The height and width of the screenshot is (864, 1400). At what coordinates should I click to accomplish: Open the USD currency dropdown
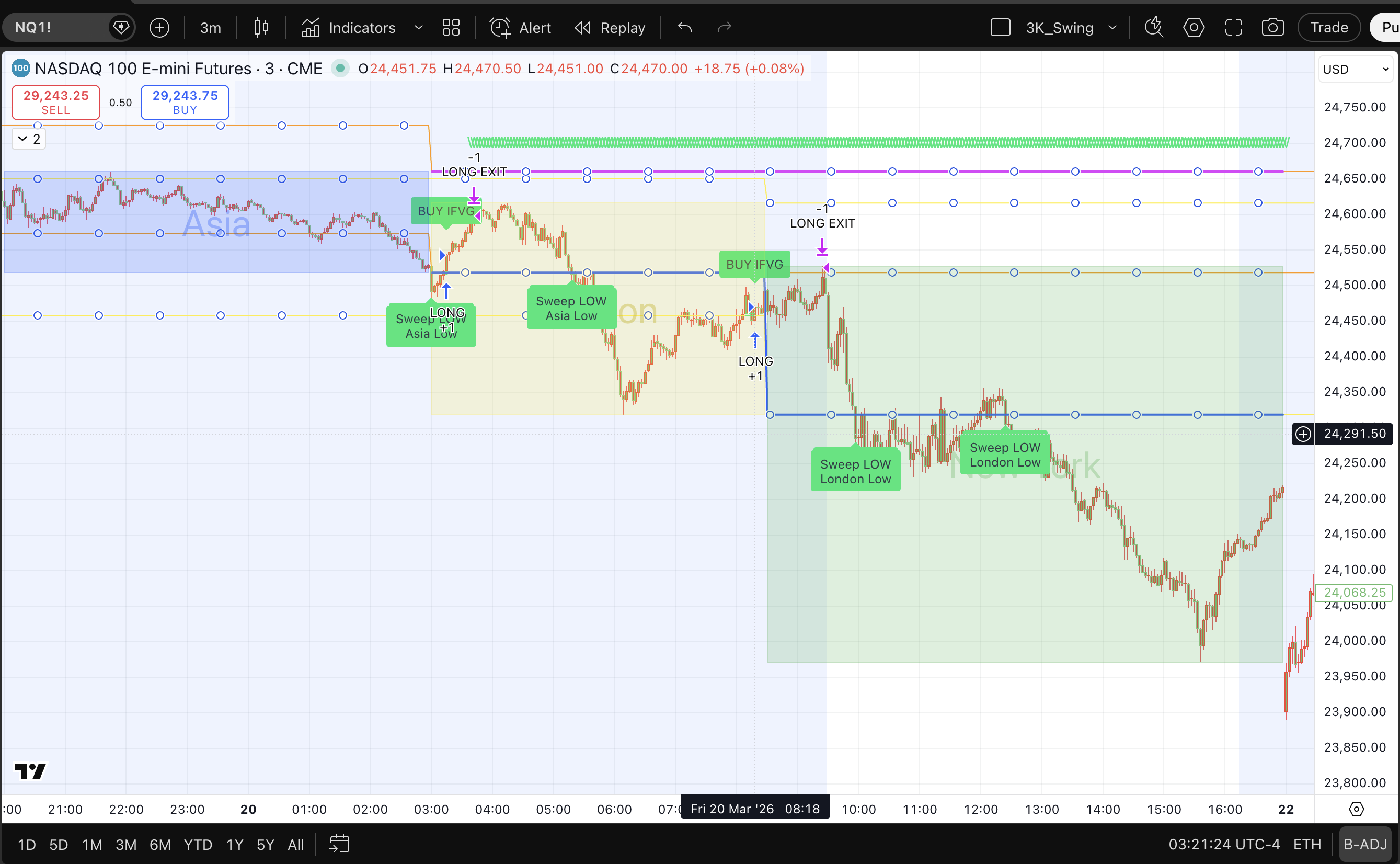pyautogui.click(x=1355, y=69)
